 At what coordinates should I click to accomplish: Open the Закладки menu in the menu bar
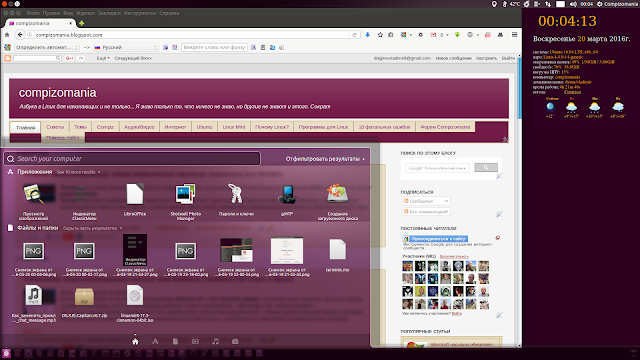pos(109,13)
